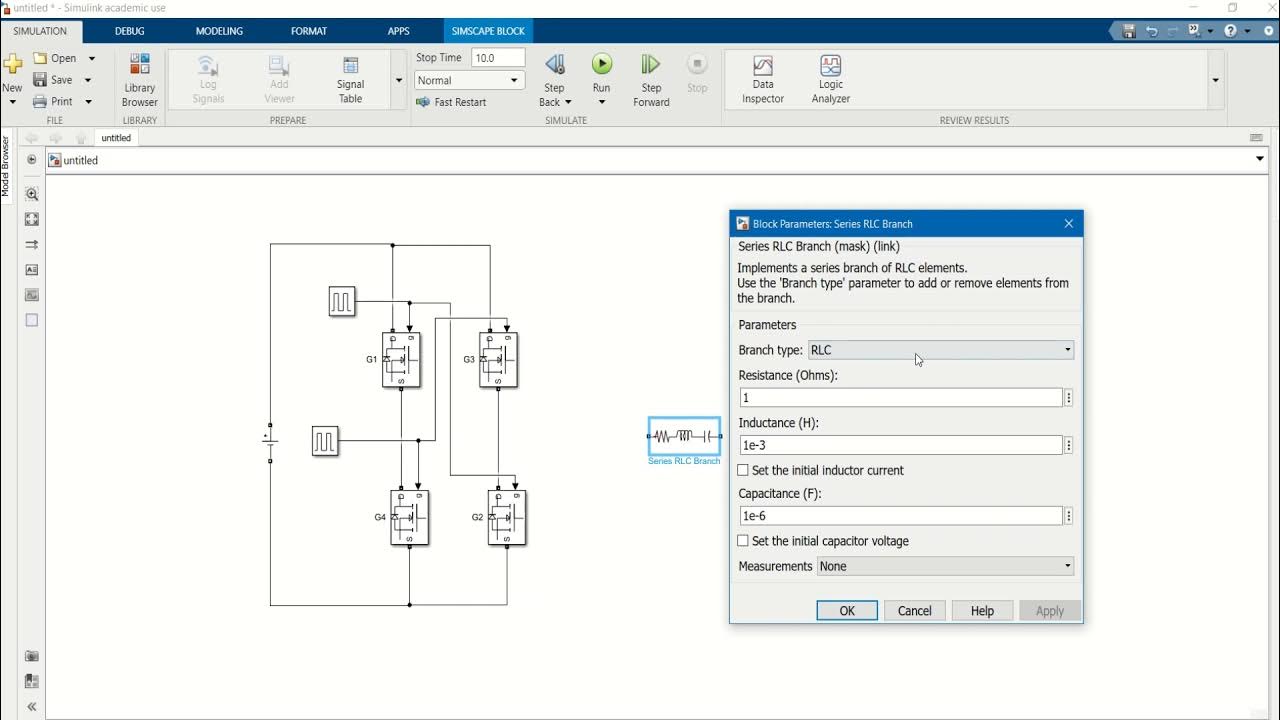The image size is (1280, 720).
Task: Click Cancel in Block Parameters dialog
Action: pos(915,611)
